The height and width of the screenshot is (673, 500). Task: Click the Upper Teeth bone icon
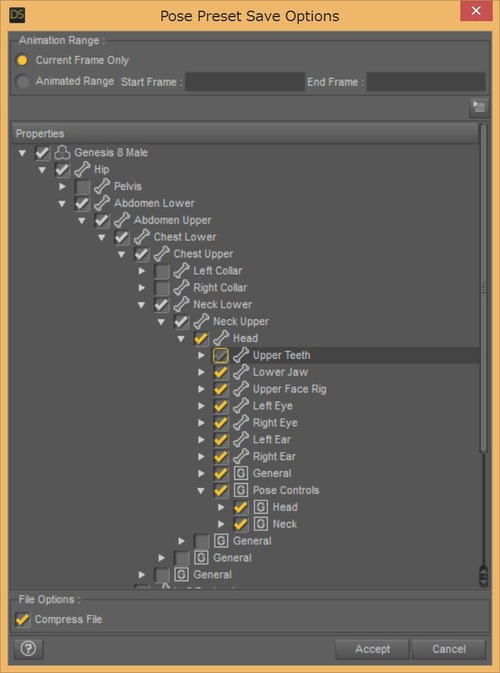tap(241, 355)
